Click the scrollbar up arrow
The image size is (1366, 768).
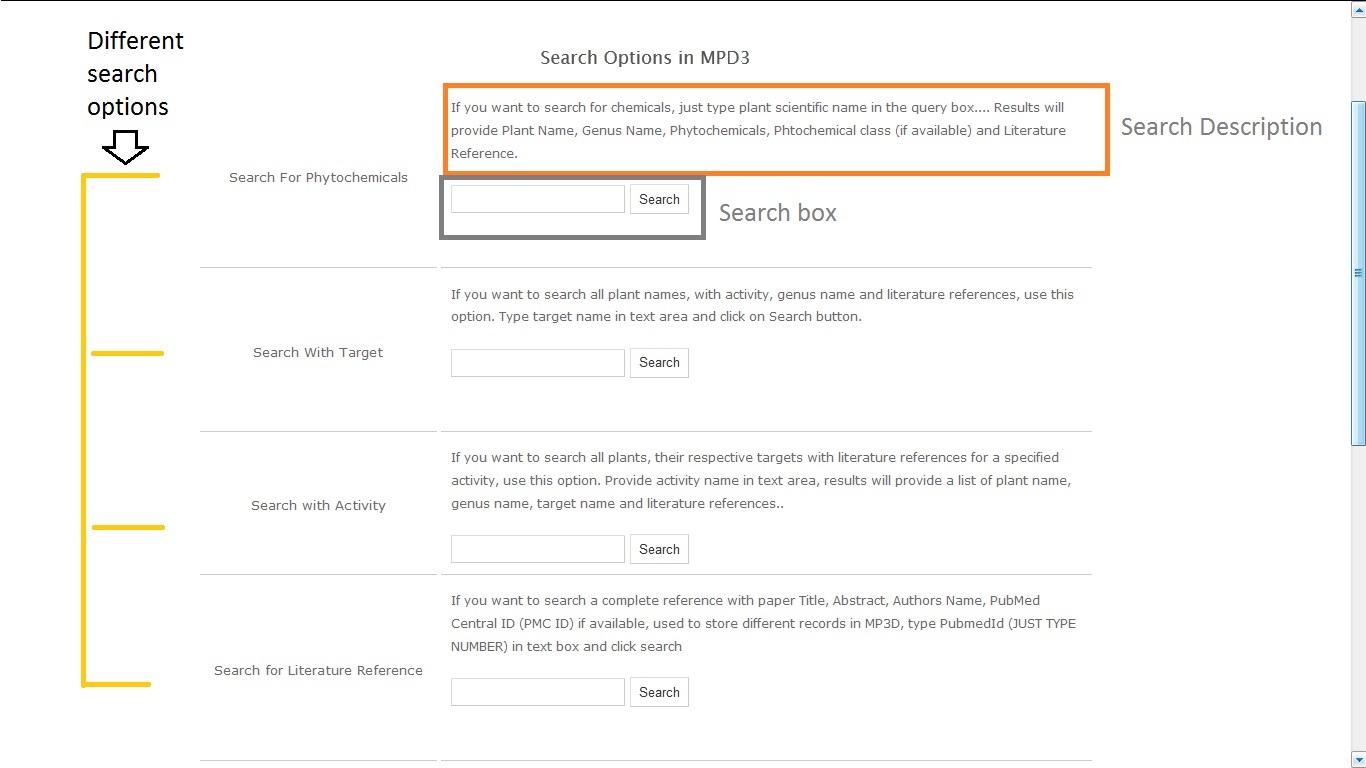[1358, 9]
